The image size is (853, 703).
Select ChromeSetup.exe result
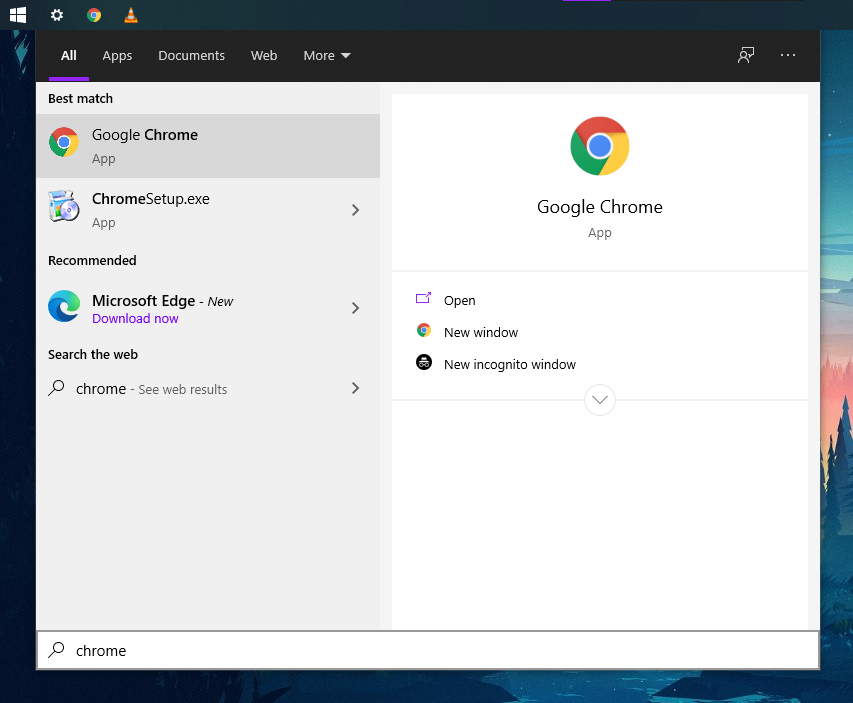pyautogui.click(x=208, y=210)
